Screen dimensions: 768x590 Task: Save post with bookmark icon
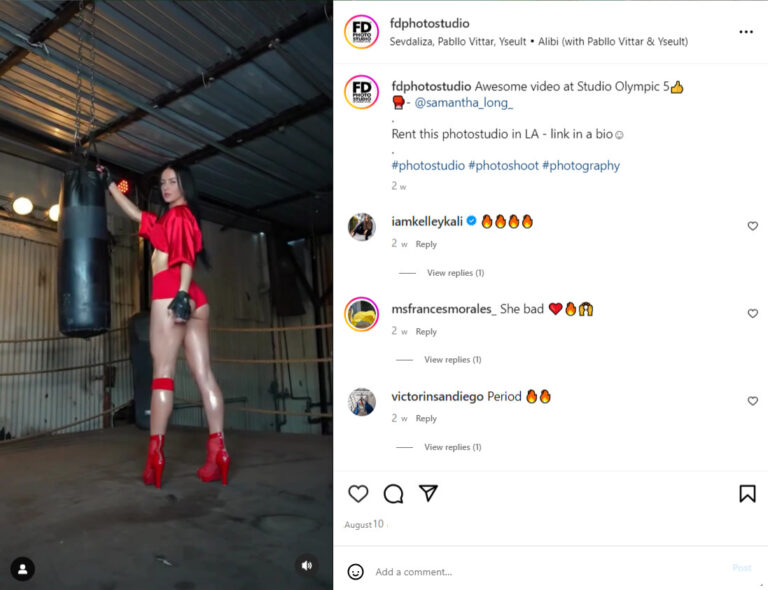(747, 494)
